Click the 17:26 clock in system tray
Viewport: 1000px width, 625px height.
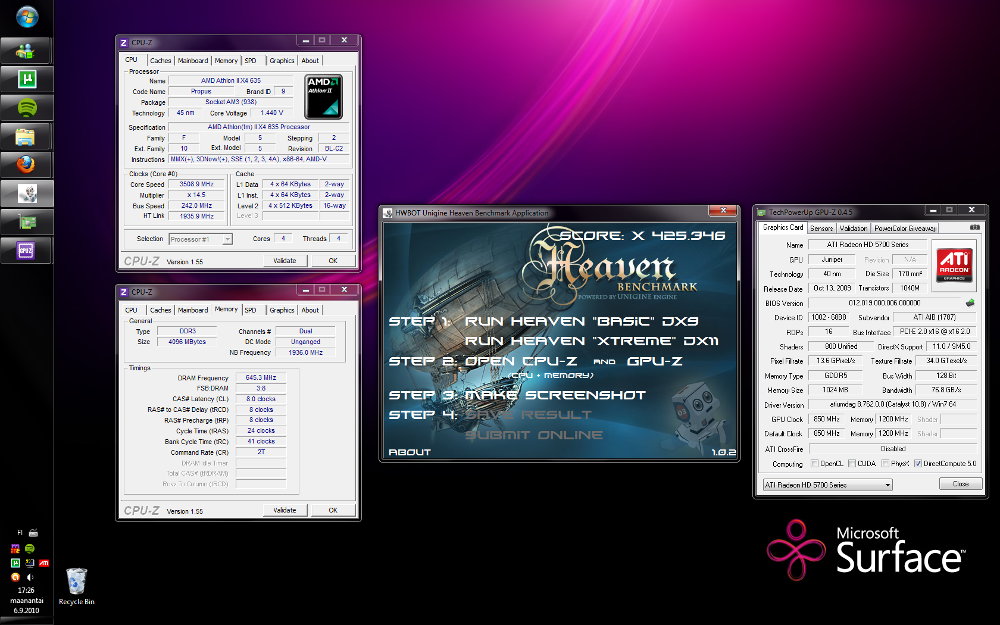tap(26, 591)
